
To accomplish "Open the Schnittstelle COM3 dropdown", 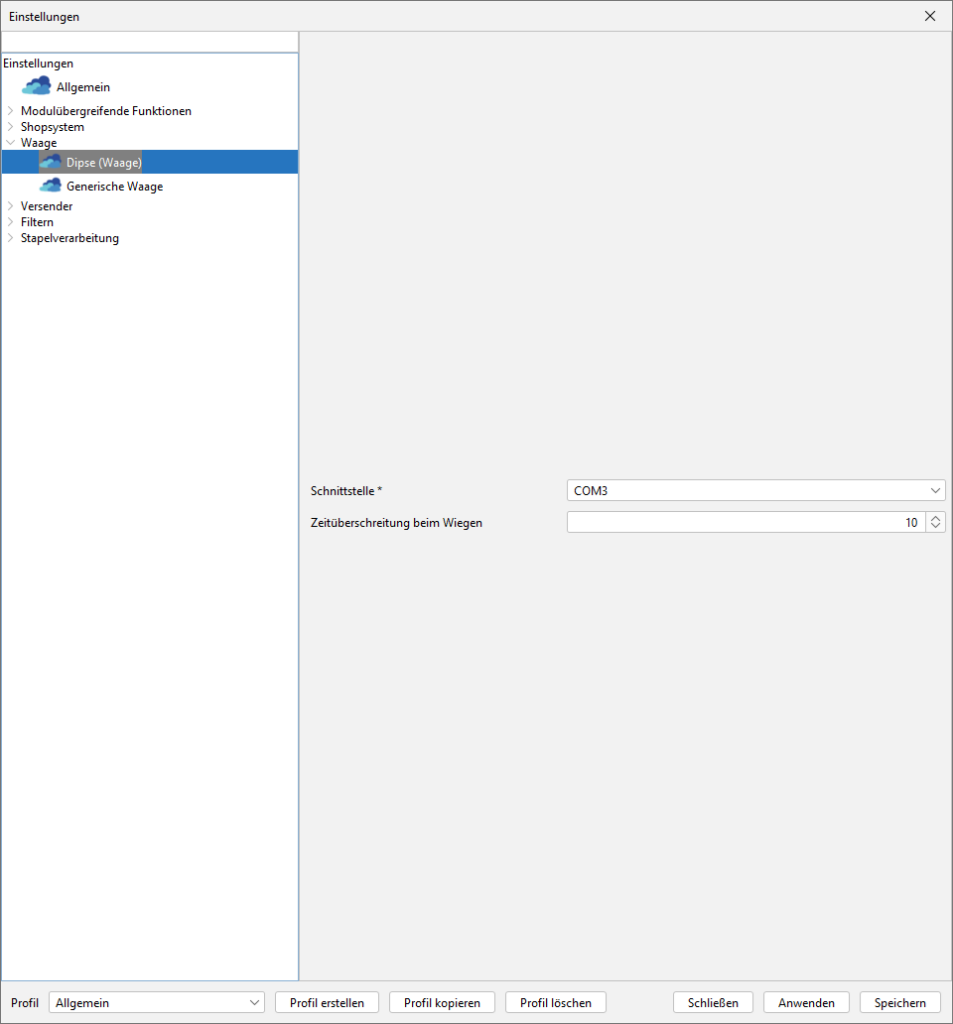I will tap(755, 491).
